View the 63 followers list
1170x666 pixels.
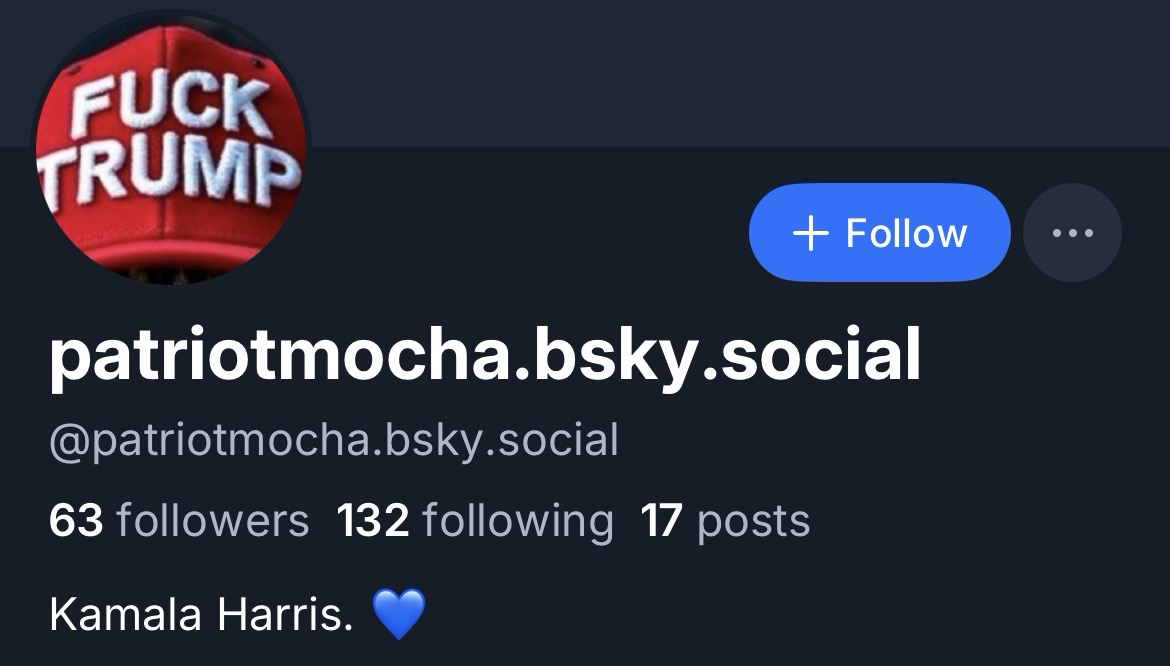click(x=179, y=521)
